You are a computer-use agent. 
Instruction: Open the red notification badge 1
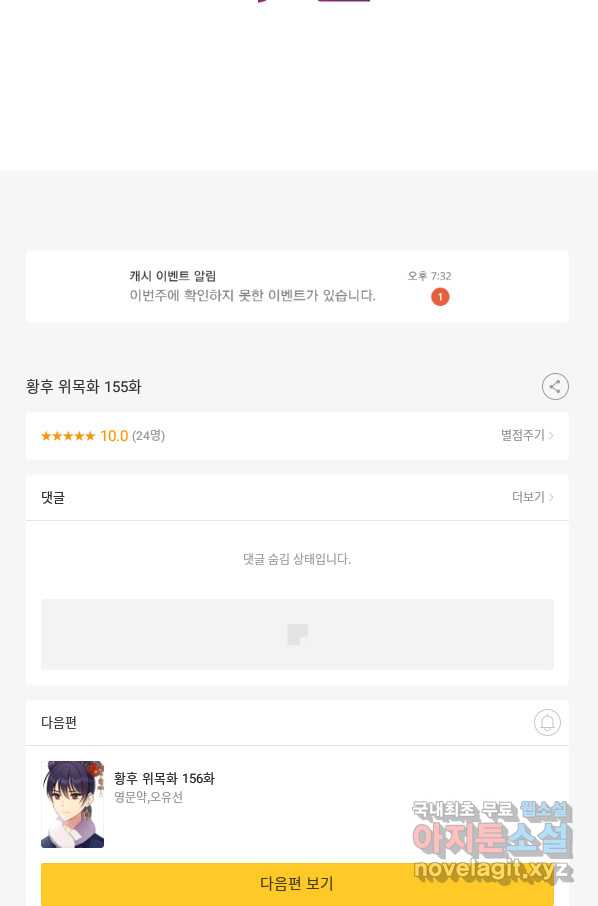(440, 297)
